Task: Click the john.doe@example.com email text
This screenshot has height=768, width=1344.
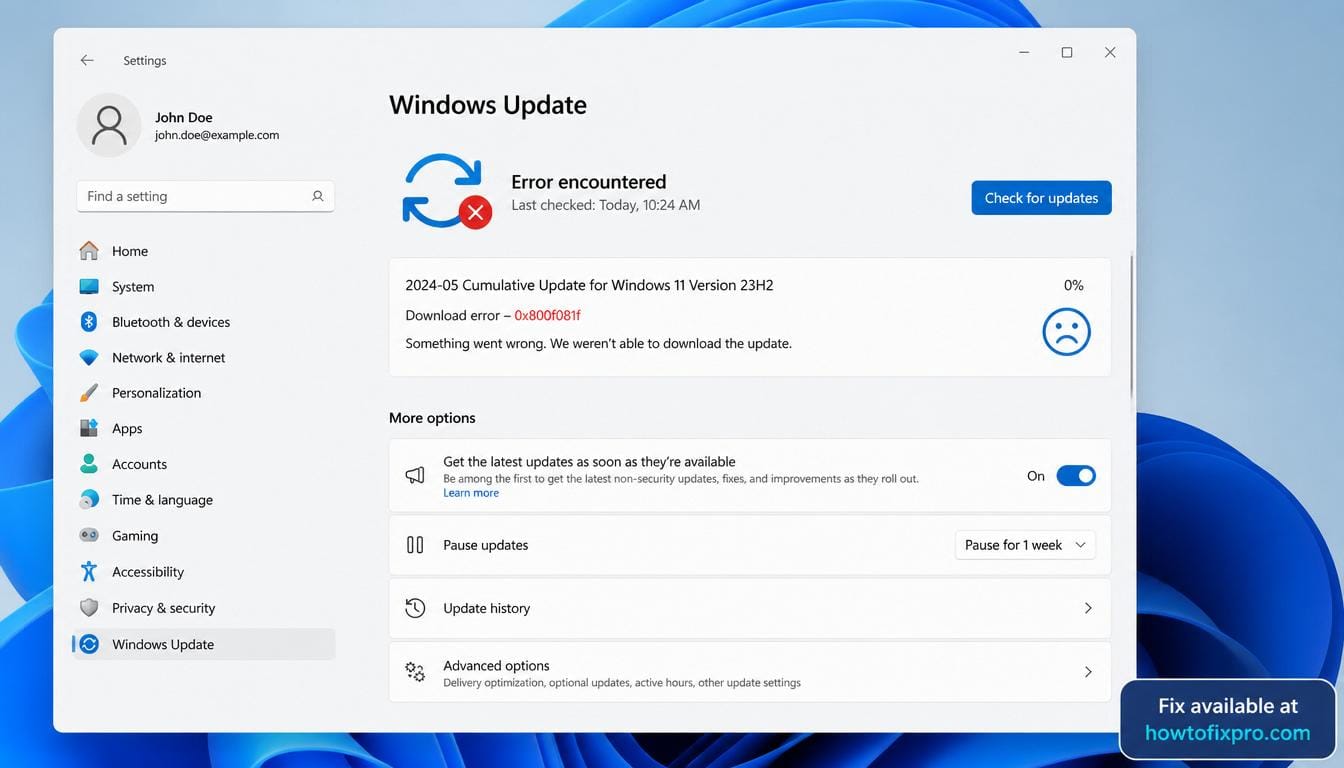Action: tap(217, 135)
